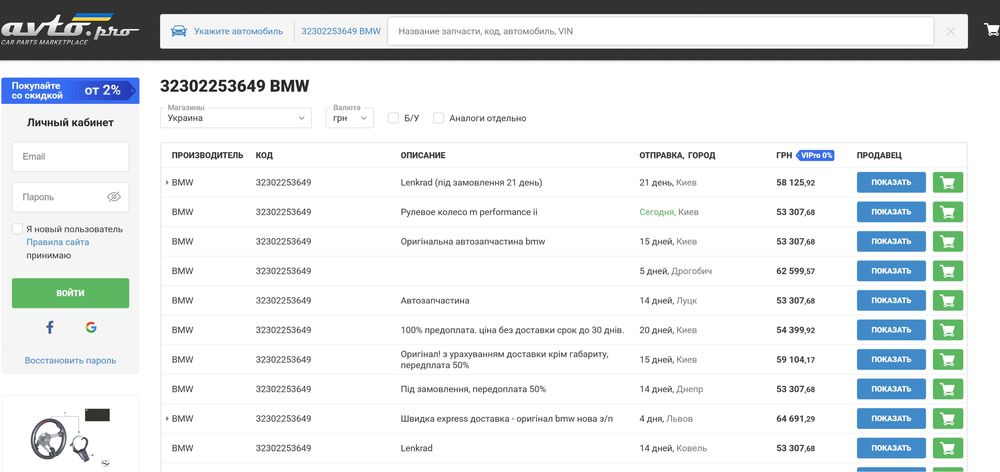Screen dimensions: 1000x472
Task: Click the ПРОДАВЕЦ column header
Action: point(879,155)
